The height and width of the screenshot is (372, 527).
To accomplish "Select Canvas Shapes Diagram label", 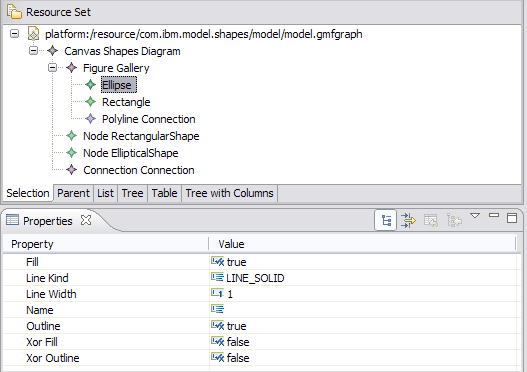I will click(x=122, y=51).
